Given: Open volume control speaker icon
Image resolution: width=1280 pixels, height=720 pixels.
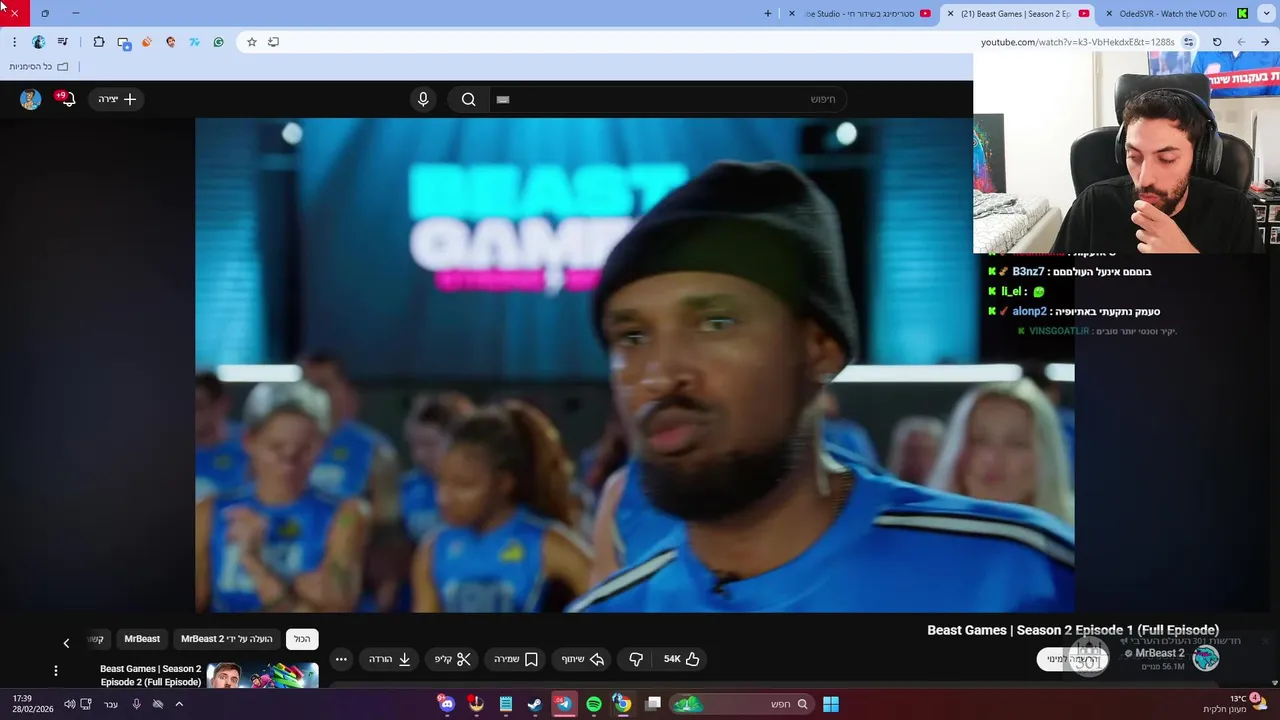Looking at the screenshot, I should (69, 704).
